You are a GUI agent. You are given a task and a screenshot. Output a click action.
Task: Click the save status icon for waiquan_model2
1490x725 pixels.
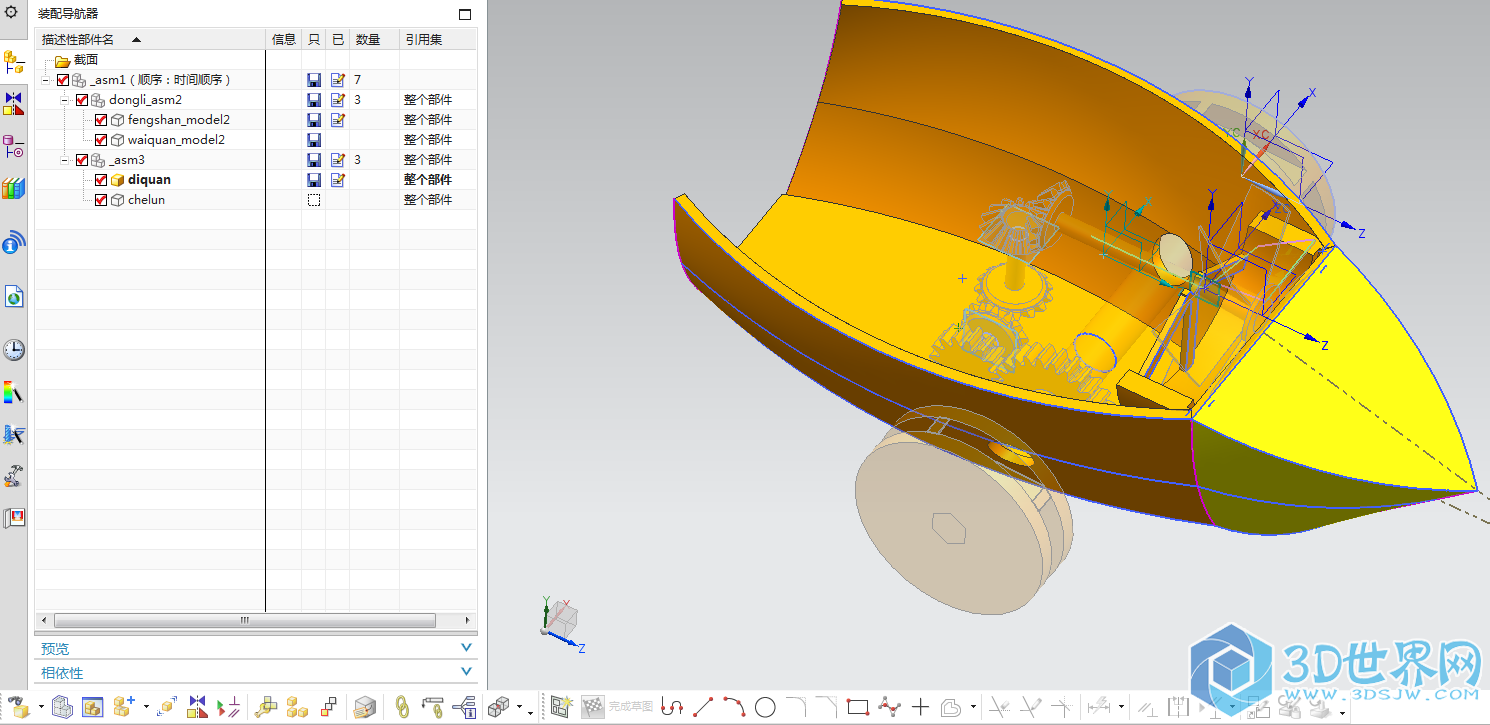314,140
